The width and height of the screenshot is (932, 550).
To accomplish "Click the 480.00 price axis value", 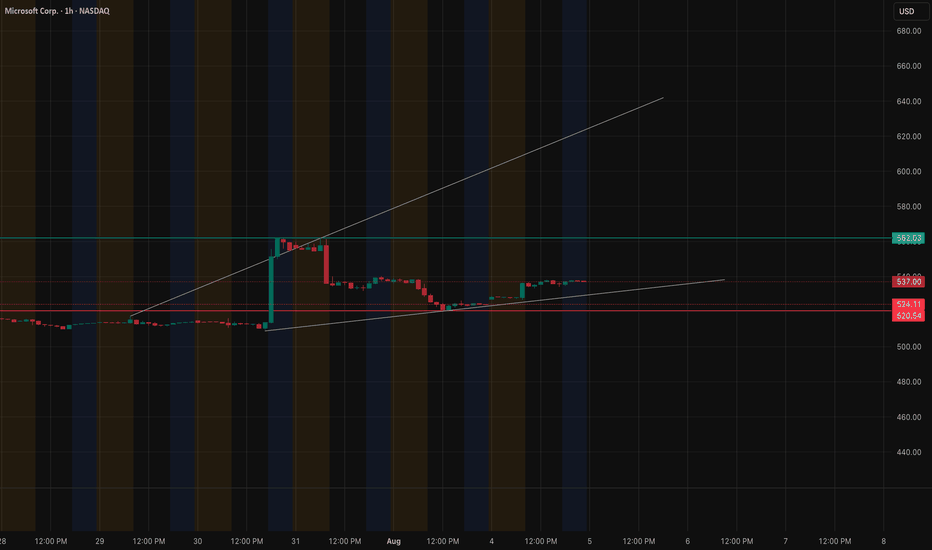I will coord(909,382).
